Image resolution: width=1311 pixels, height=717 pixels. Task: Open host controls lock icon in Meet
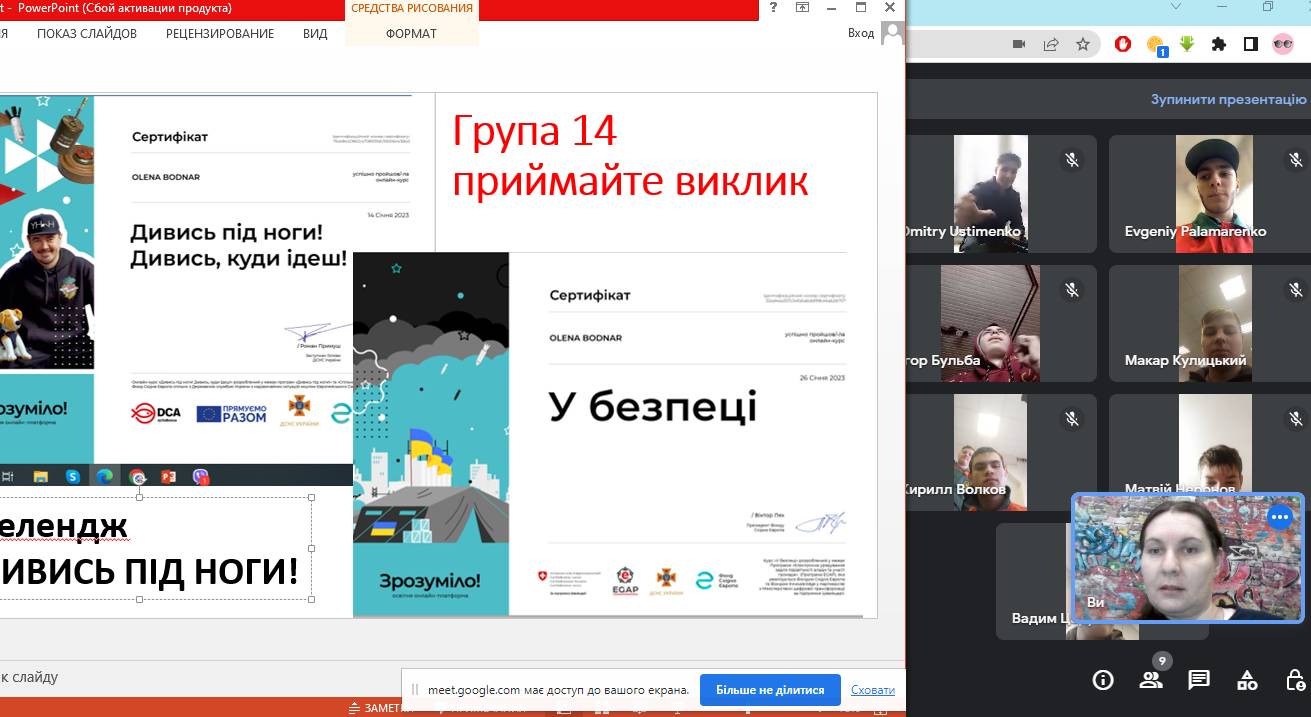coord(1294,680)
